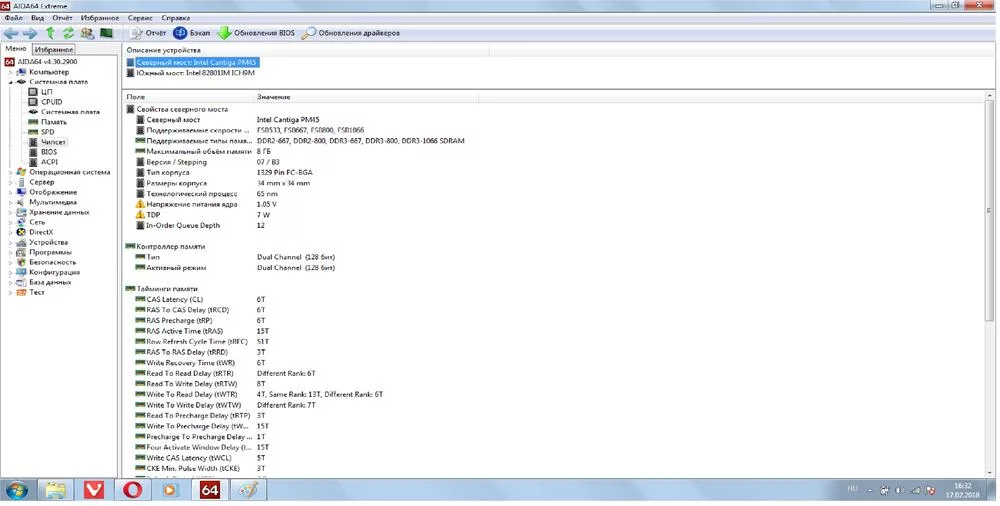
Task: Select Программы in the tree
Action: pos(44,252)
